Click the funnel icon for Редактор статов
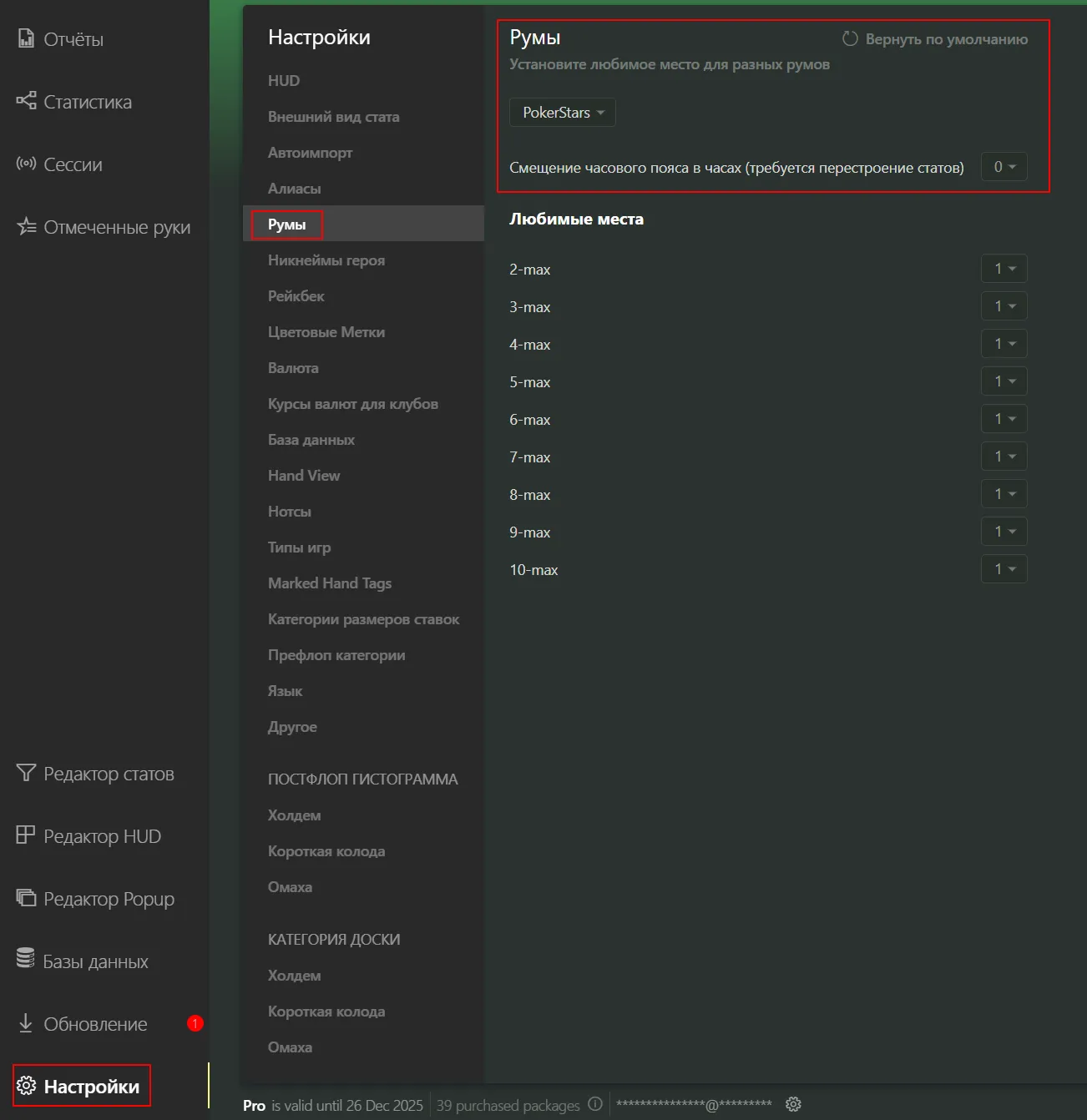Viewport: 1087px width, 1120px height. pyautogui.click(x=26, y=773)
